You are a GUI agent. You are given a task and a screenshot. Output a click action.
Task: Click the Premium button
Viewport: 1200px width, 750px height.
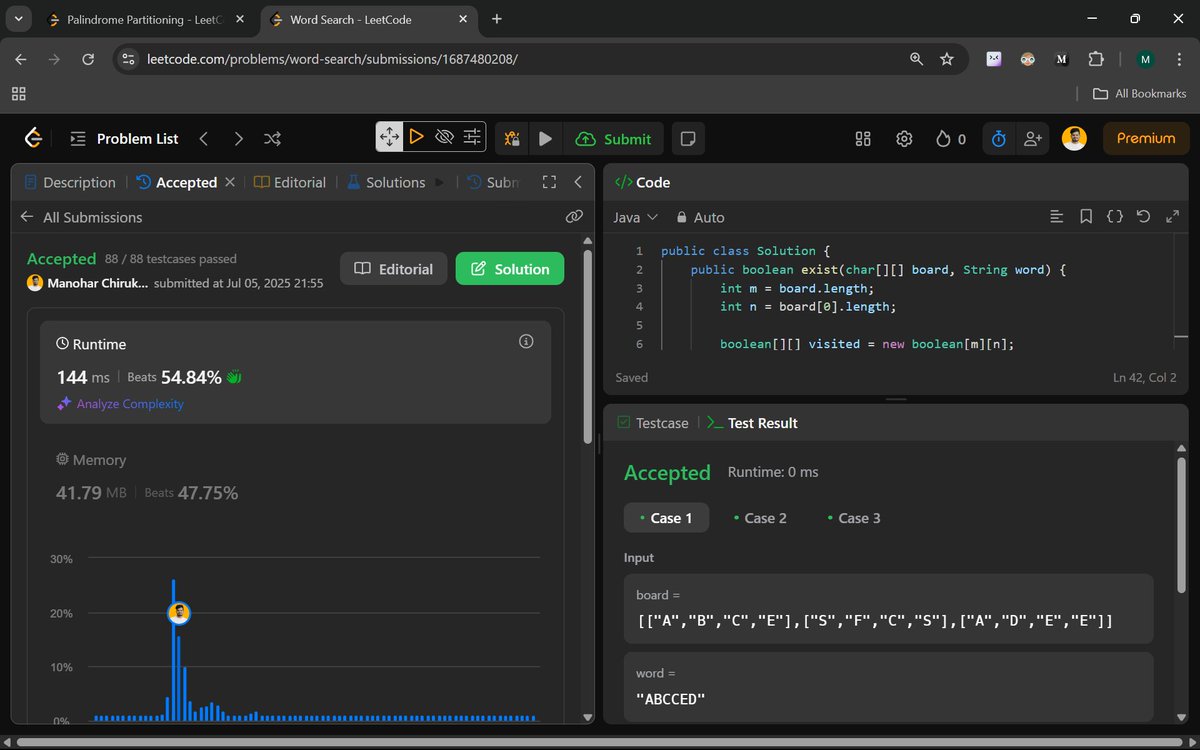pos(1146,139)
